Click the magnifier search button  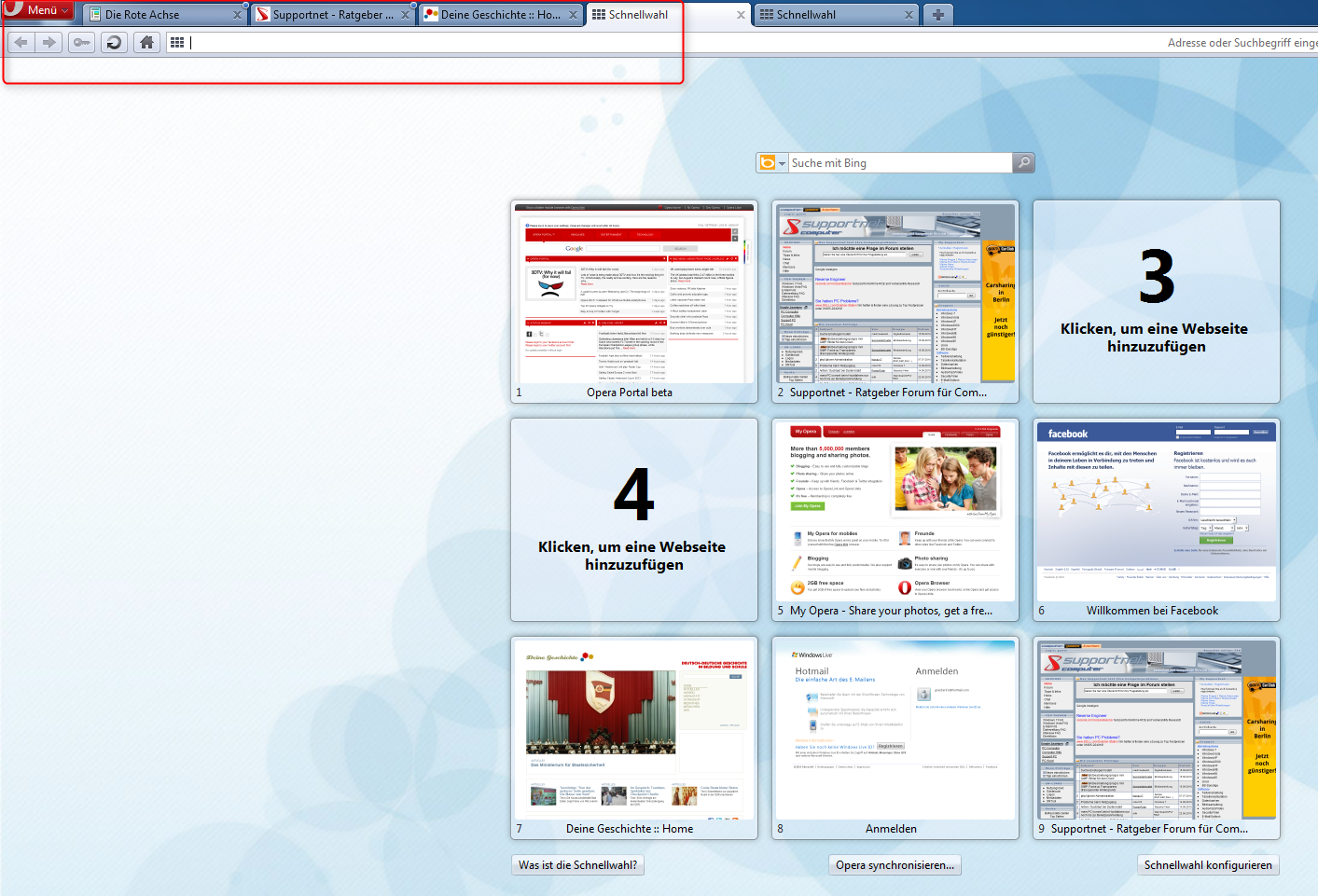click(1023, 163)
